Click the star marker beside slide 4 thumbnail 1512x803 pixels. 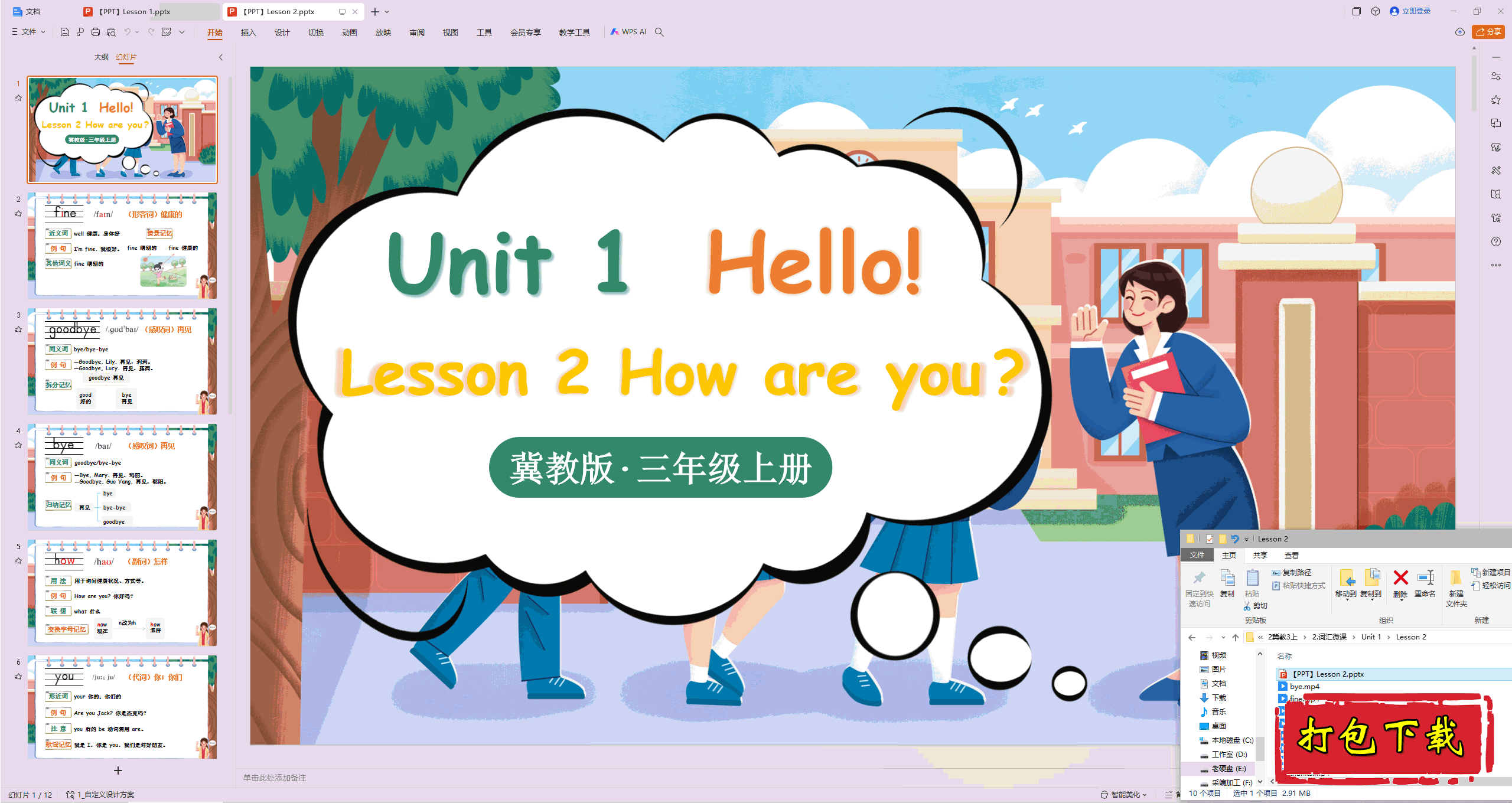(x=18, y=445)
